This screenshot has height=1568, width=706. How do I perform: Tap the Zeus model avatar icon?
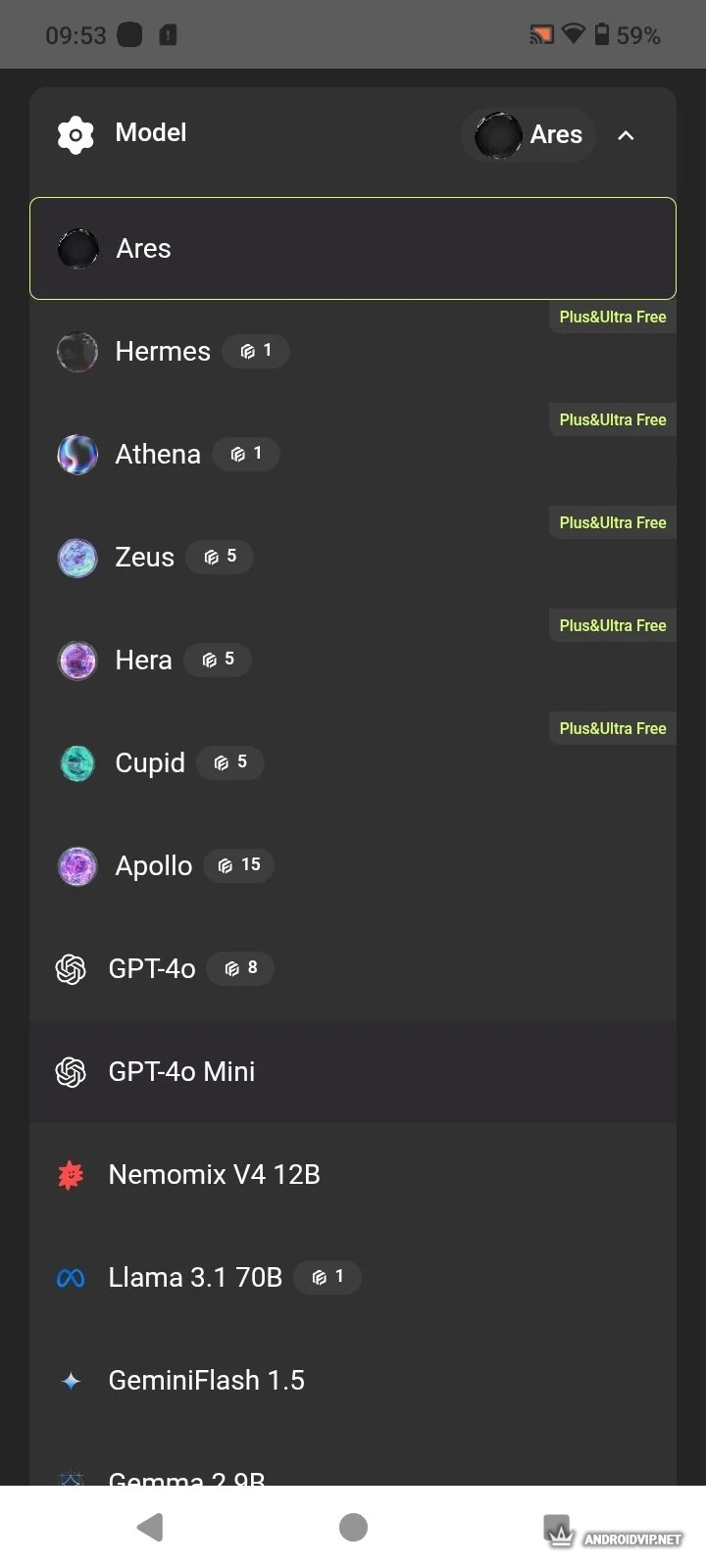pyautogui.click(x=77, y=558)
